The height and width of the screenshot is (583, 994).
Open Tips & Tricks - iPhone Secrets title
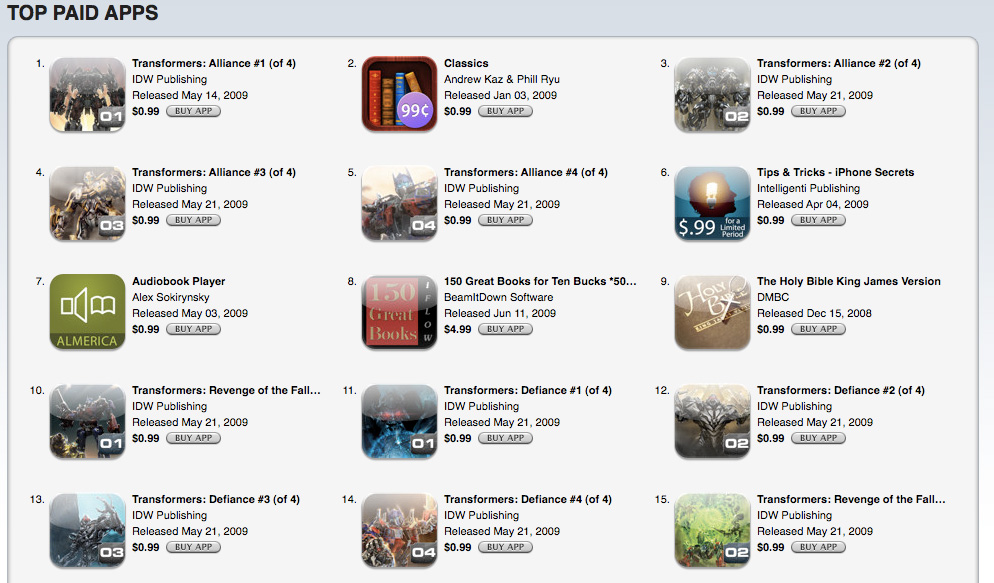coord(836,172)
